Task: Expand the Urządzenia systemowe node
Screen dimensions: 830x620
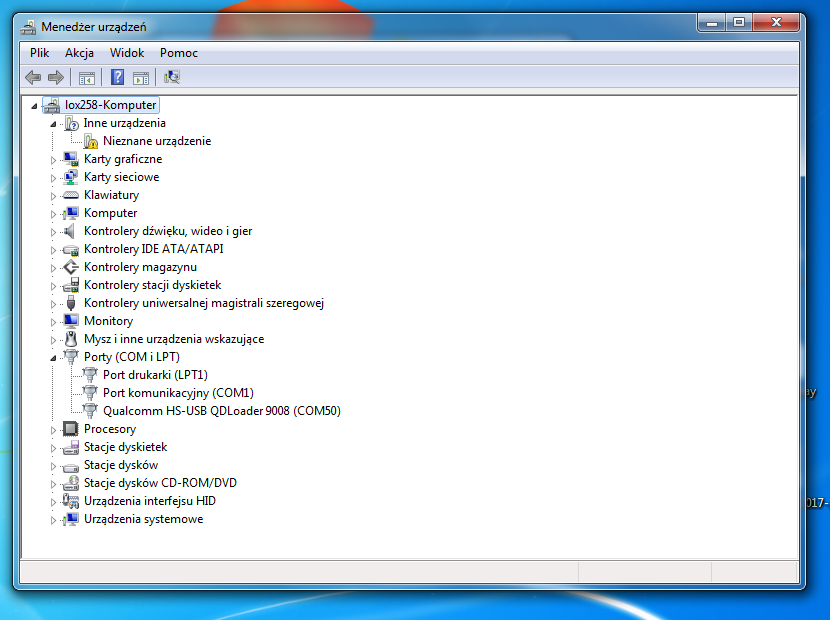Action: [54, 519]
